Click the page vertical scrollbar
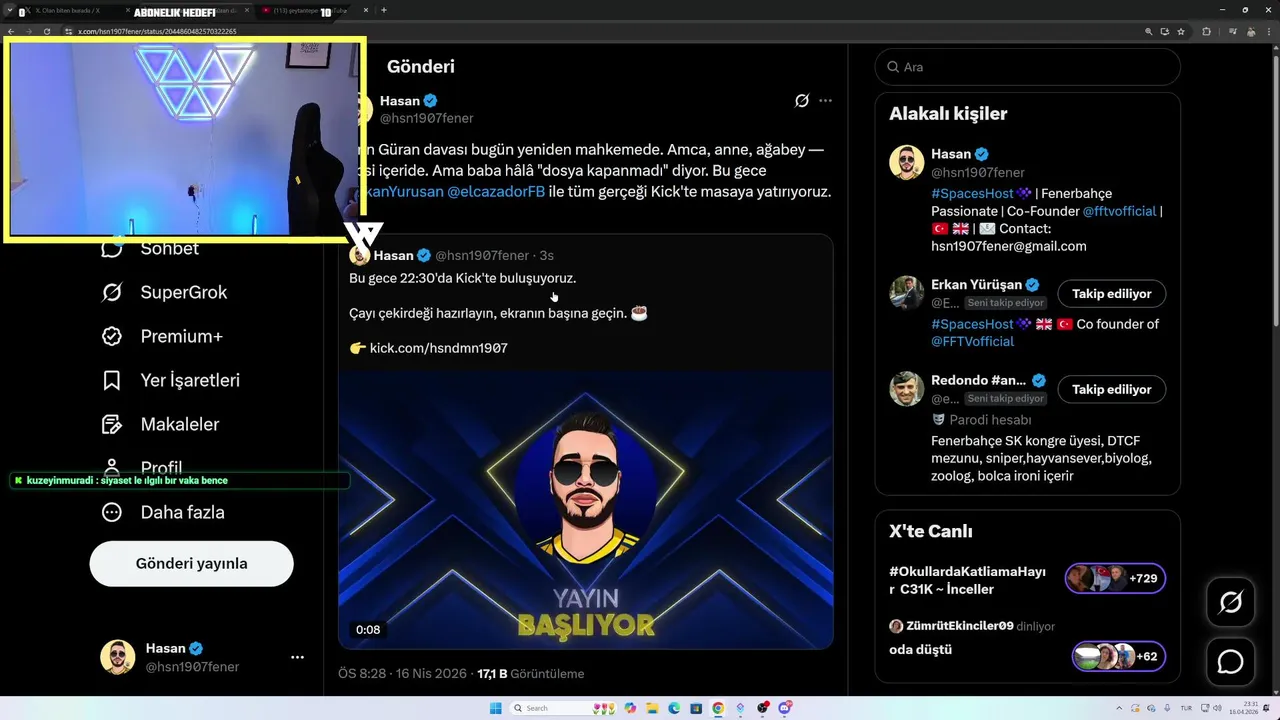Viewport: 1280px width, 720px height. click(1275, 190)
